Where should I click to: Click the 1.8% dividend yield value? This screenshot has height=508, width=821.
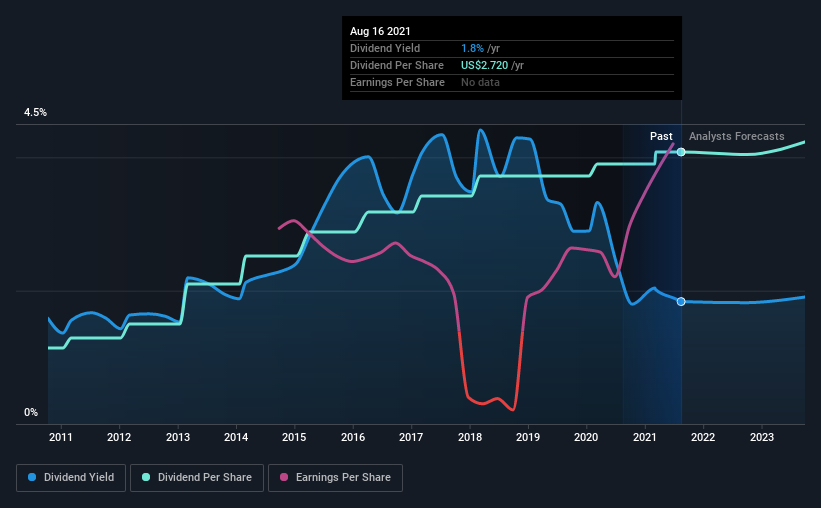(472, 48)
